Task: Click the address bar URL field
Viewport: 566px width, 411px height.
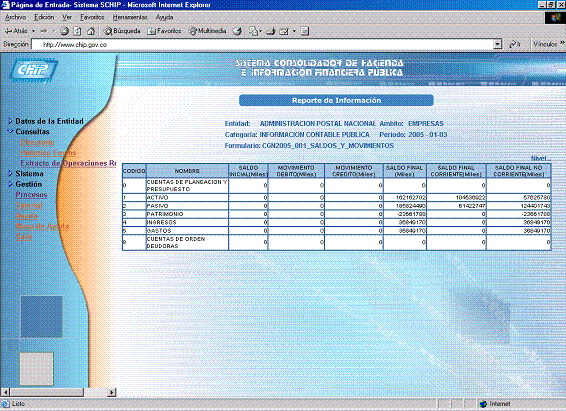Action: 263,44
